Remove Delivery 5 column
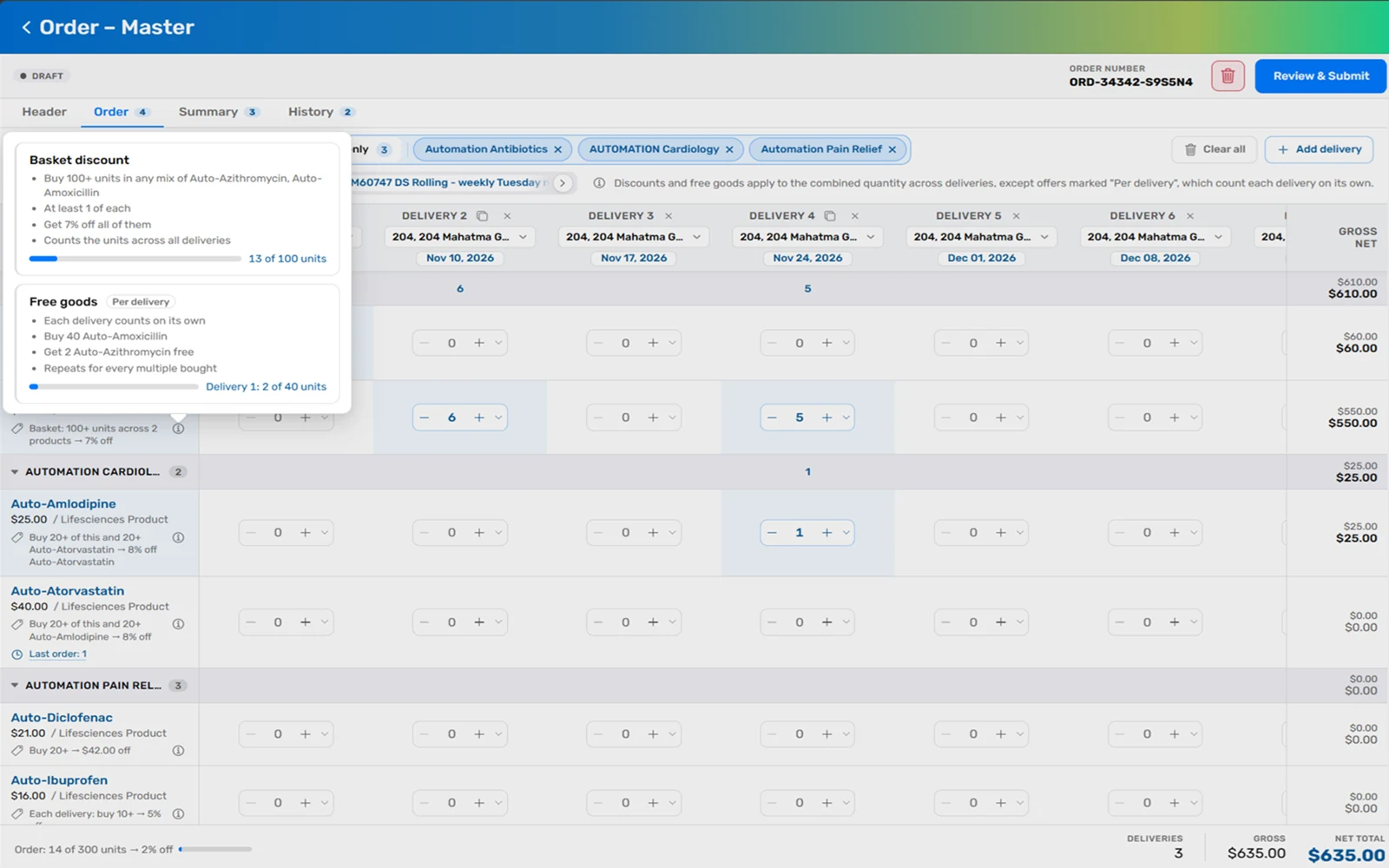1389x868 pixels. (x=1016, y=216)
